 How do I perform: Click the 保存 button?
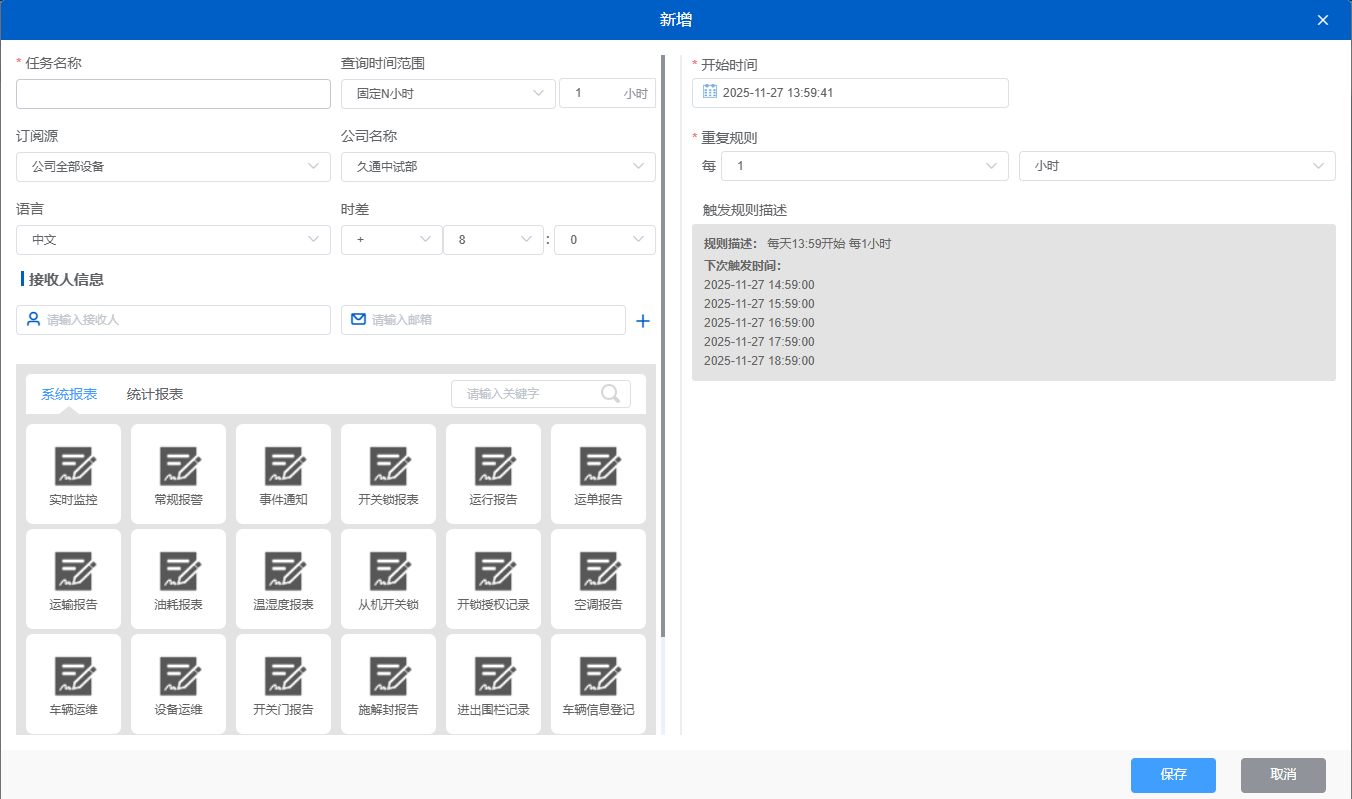[x=1173, y=775]
